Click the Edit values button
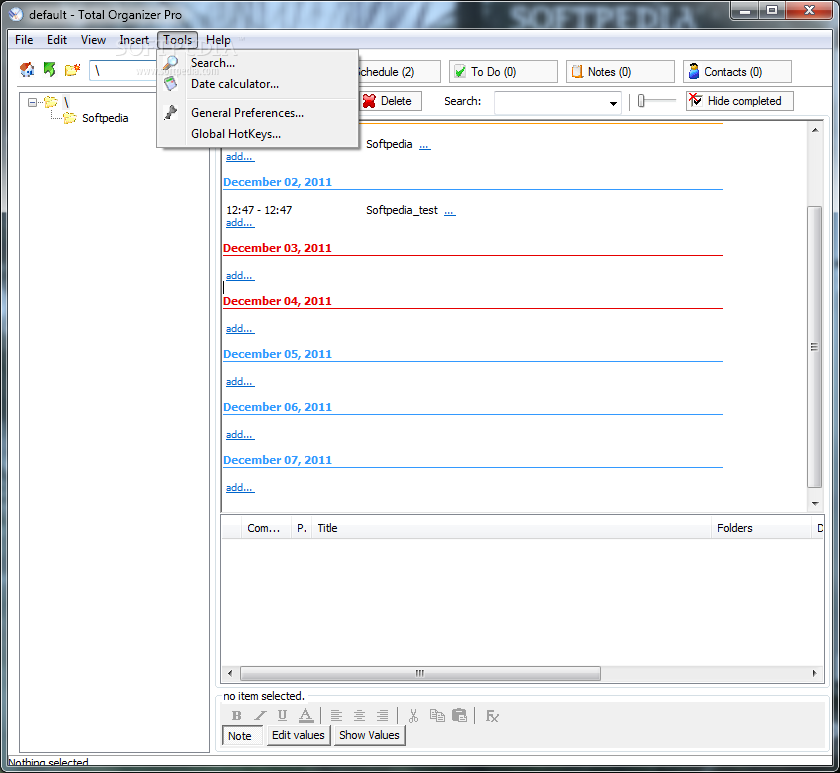The image size is (840, 773). pos(298,735)
